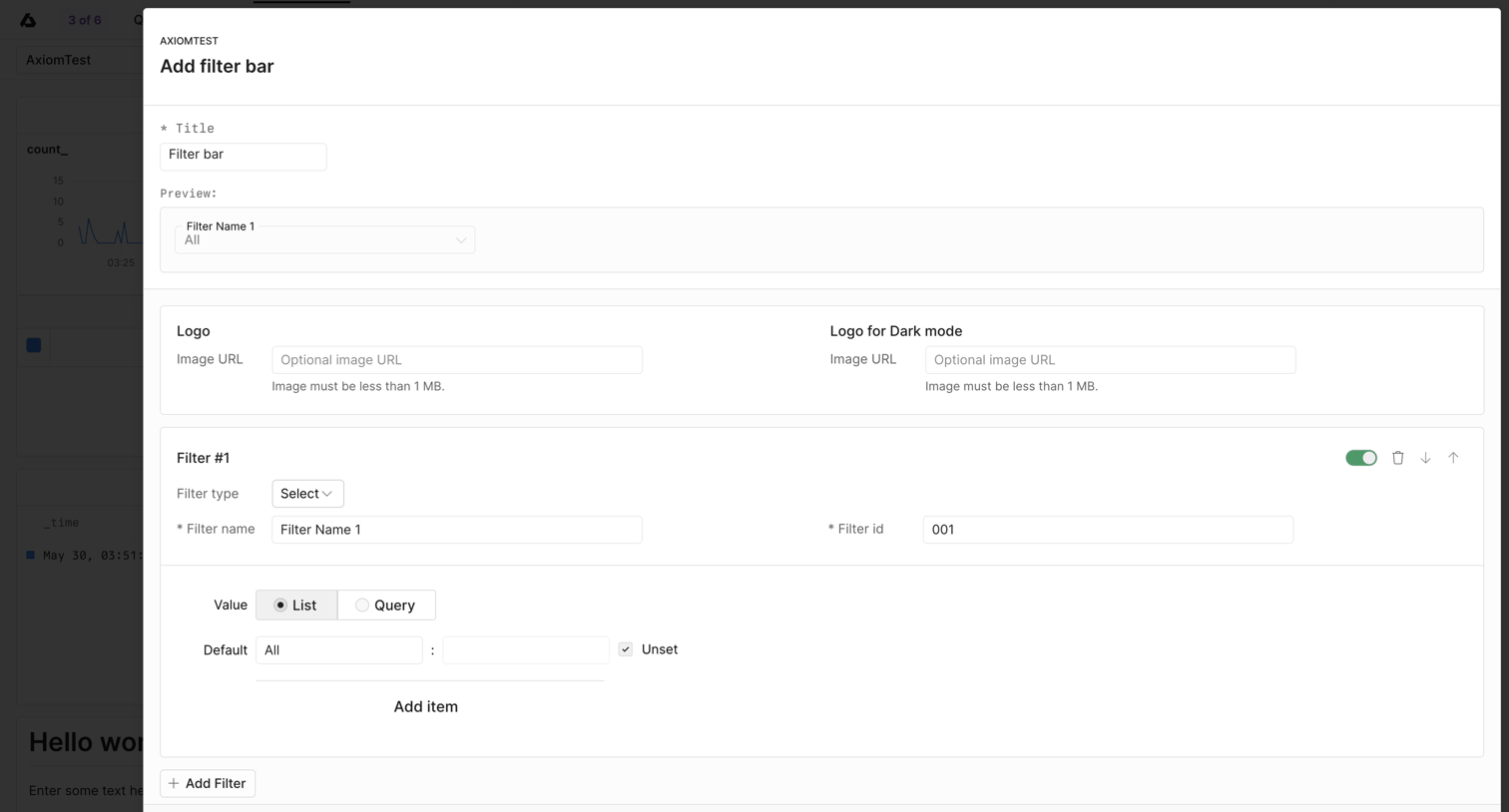Screen dimensions: 1509x812
Task: Click the blue square legend marker in the background
Action: pos(34,345)
